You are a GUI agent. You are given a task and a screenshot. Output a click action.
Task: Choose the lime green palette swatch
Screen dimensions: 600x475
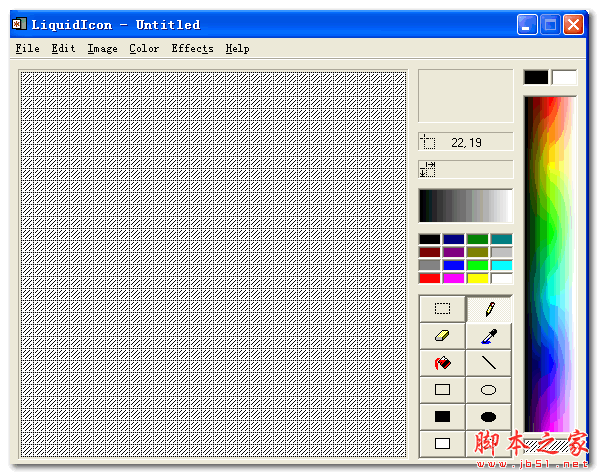pos(478,265)
